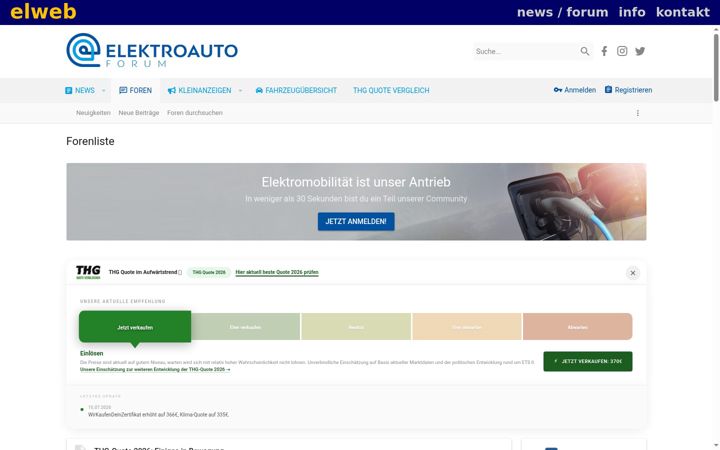
Task: Open Fahrzeugübersicht tab
Action: pos(296,90)
